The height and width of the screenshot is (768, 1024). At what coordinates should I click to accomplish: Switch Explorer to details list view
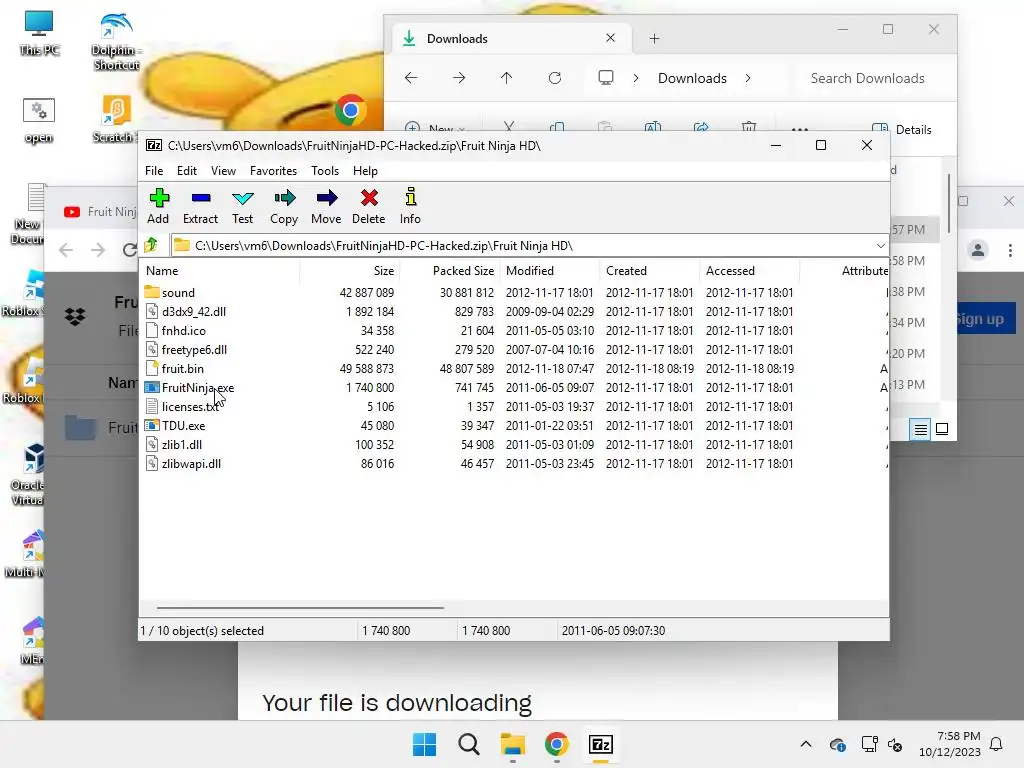click(x=920, y=429)
